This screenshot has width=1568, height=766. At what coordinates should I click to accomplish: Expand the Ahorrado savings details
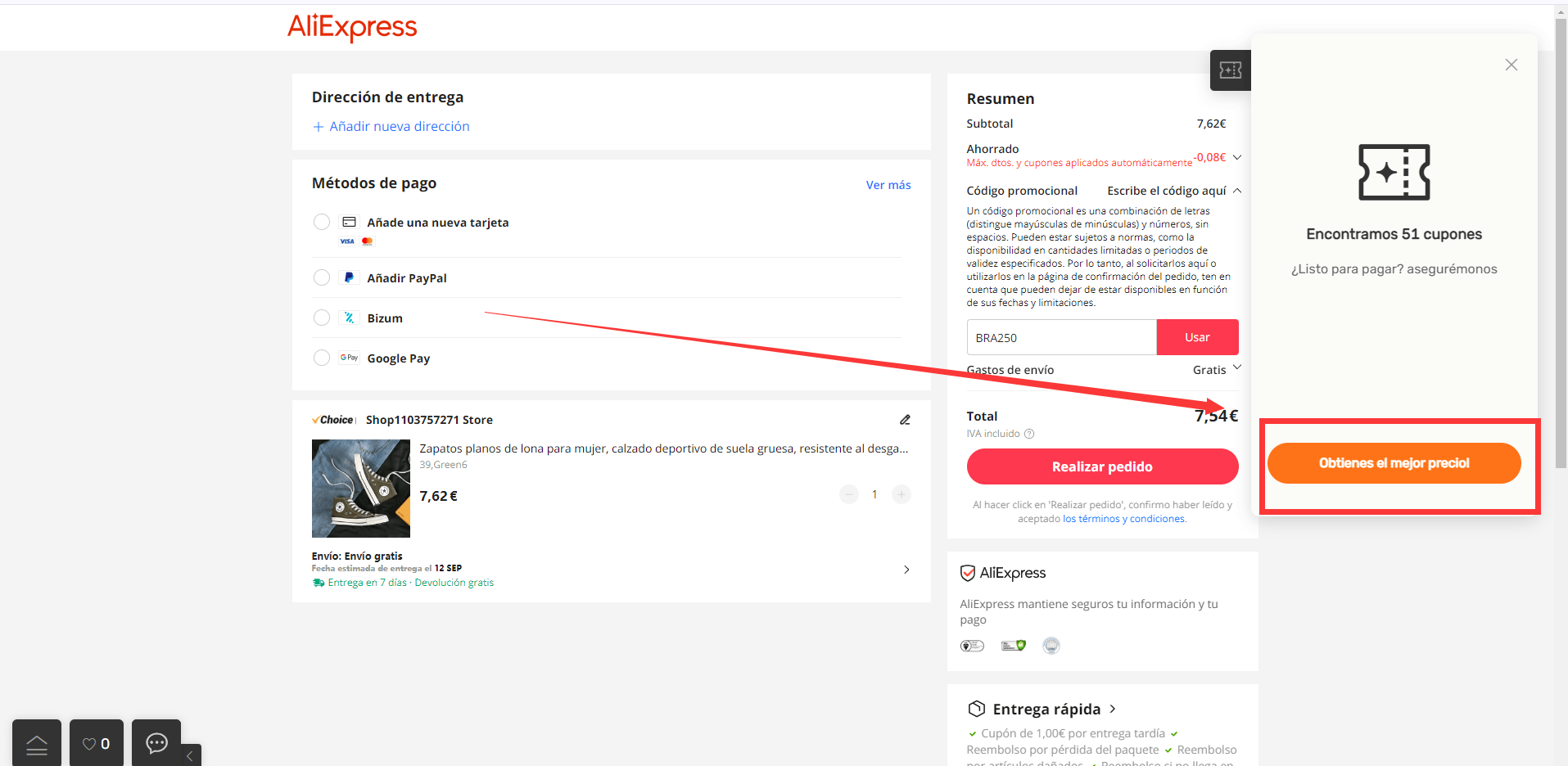tap(1237, 157)
